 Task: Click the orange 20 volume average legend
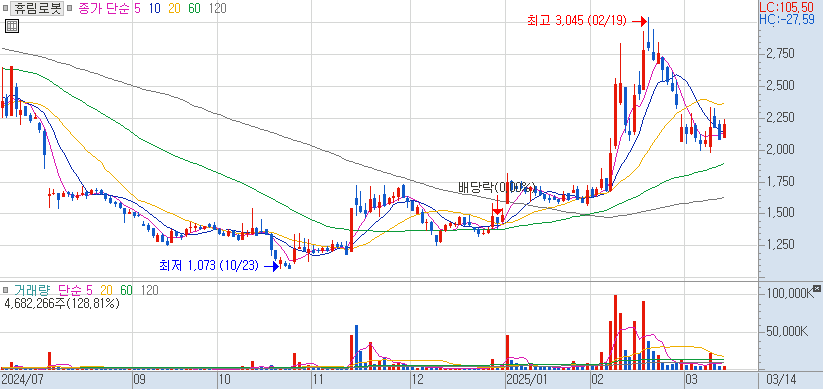pyautogui.click(x=106, y=290)
